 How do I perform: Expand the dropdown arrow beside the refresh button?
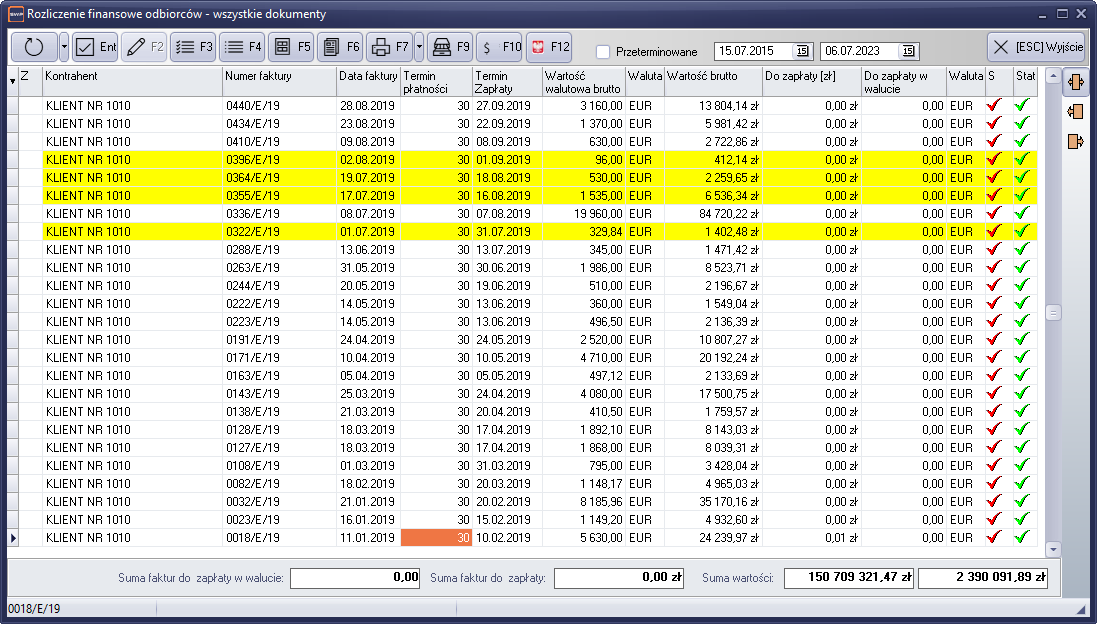[x=64, y=47]
